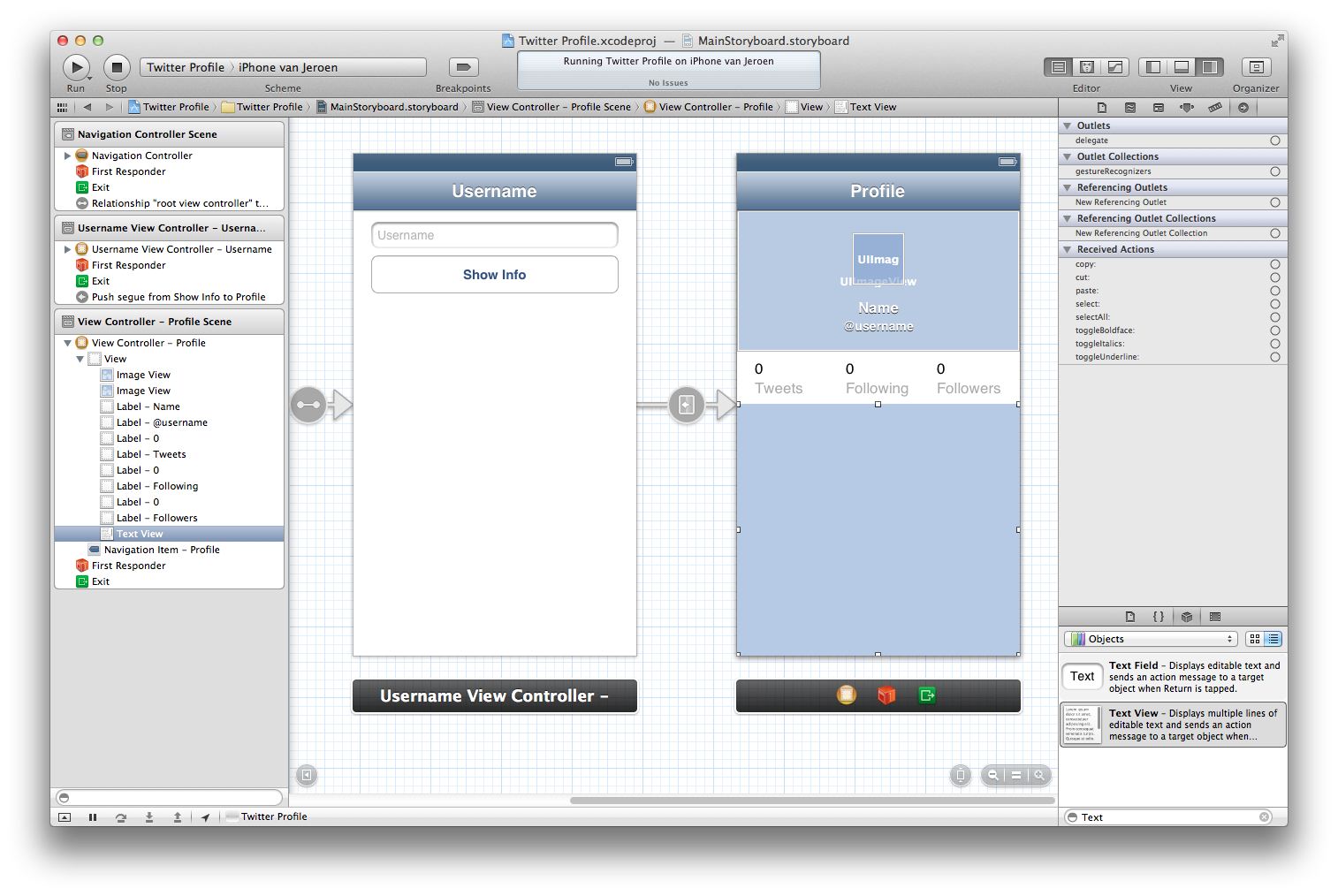Toggle the iPhone form factor button

tap(961, 775)
